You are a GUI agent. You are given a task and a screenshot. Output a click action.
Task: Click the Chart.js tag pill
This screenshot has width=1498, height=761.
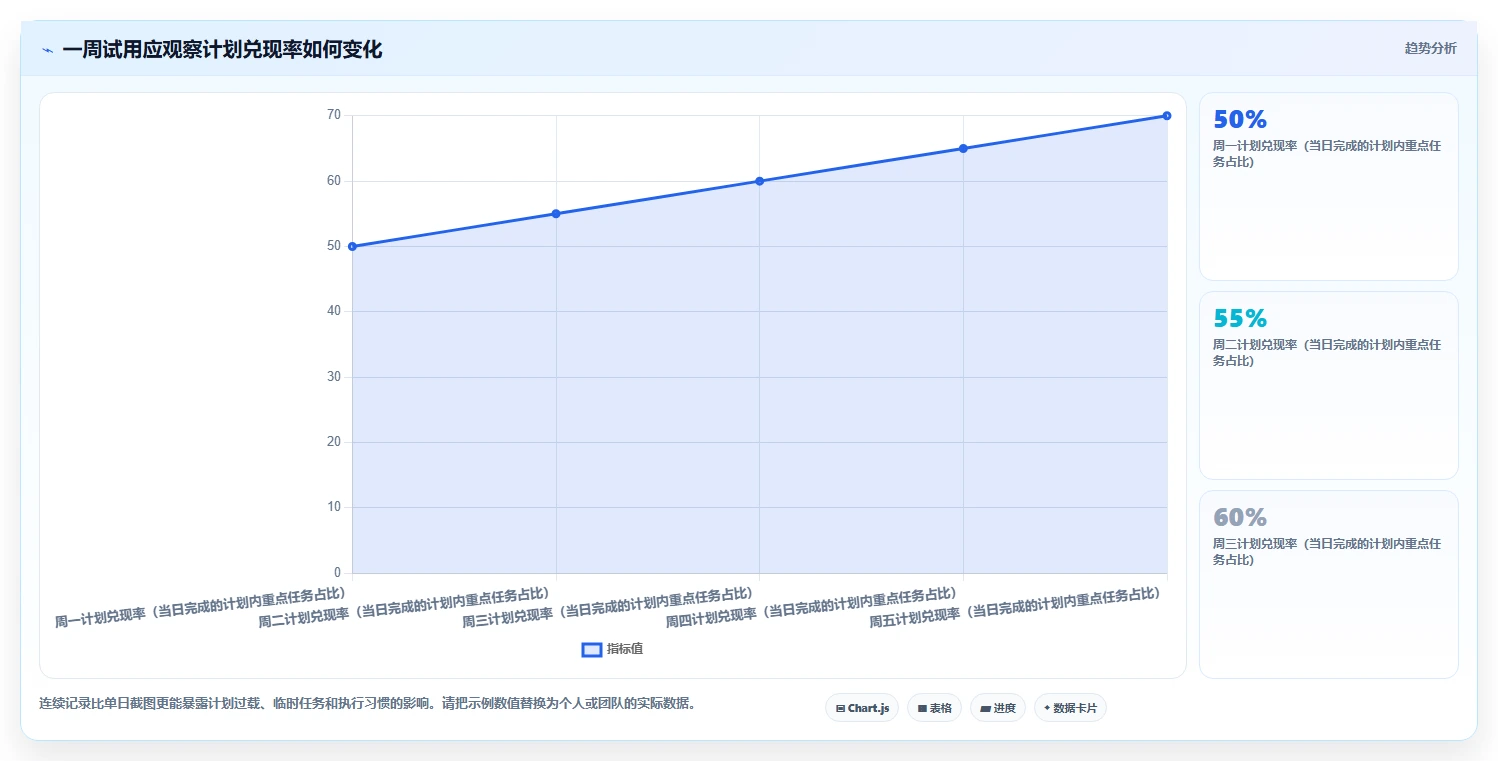(x=862, y=708)
